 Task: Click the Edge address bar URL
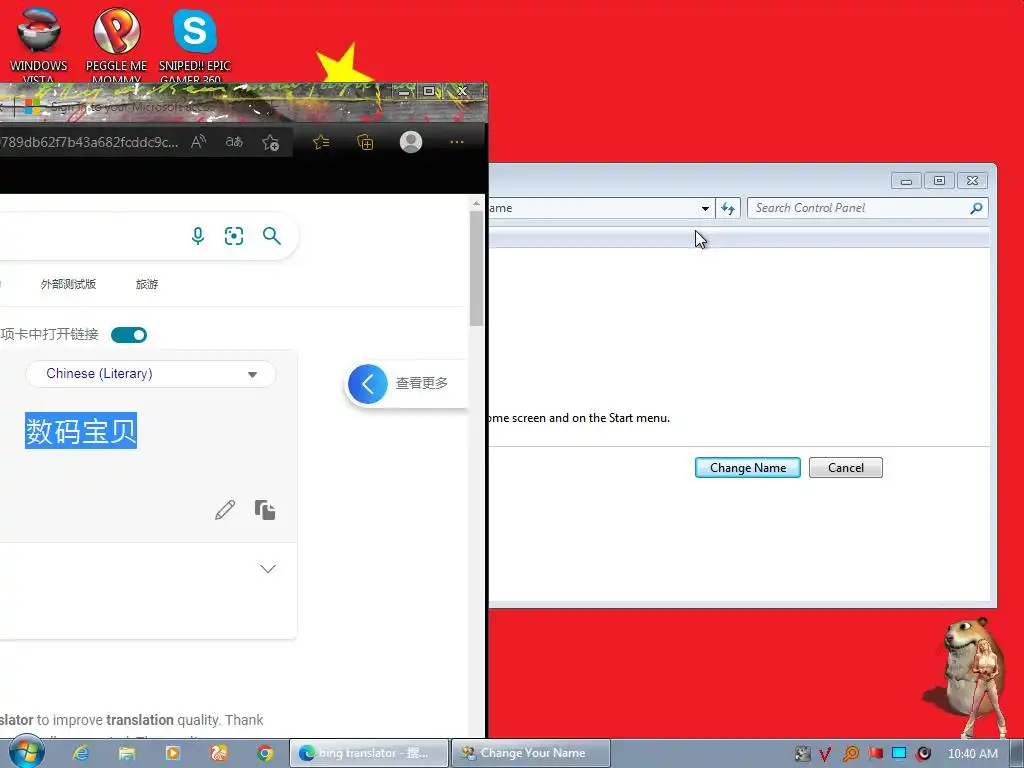89,142
